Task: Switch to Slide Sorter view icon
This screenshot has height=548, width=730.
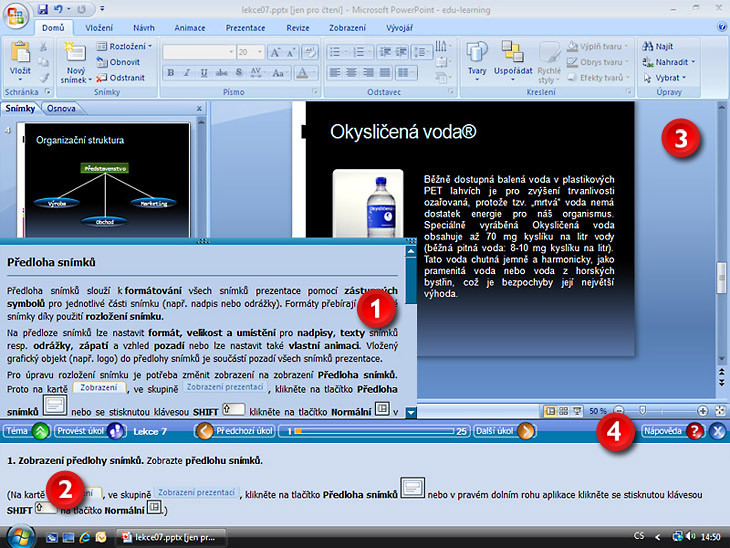Action: click(x=563, y=411)
